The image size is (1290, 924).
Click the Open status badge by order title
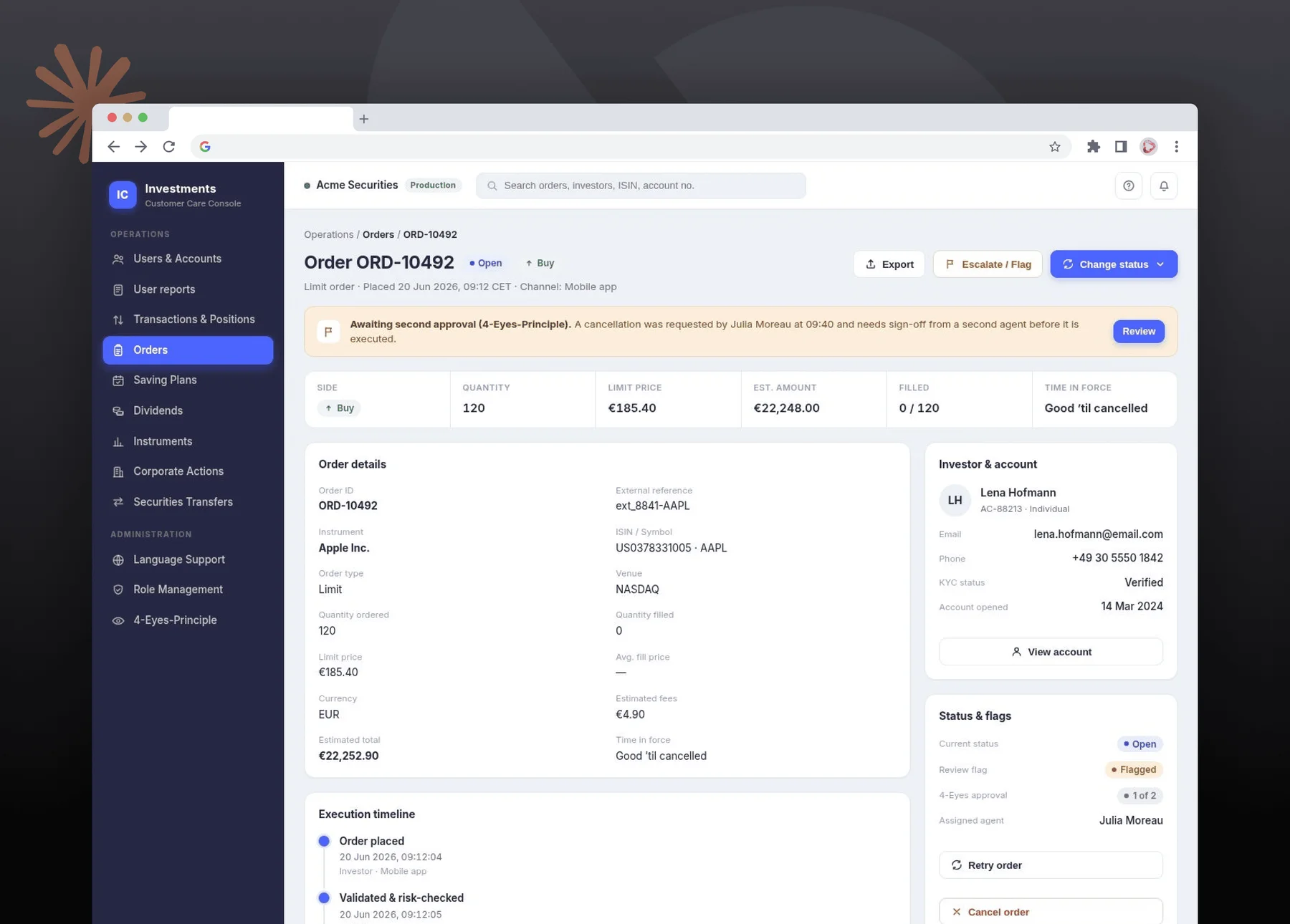pos(486,264)
